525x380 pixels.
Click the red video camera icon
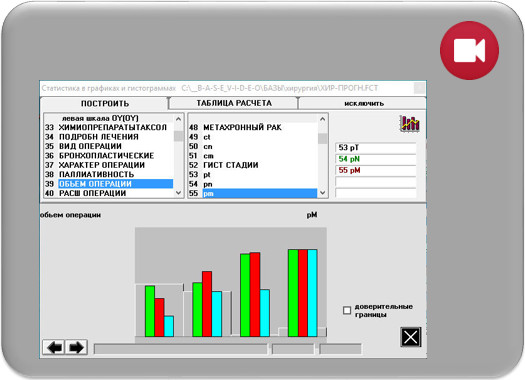[469, 51]
